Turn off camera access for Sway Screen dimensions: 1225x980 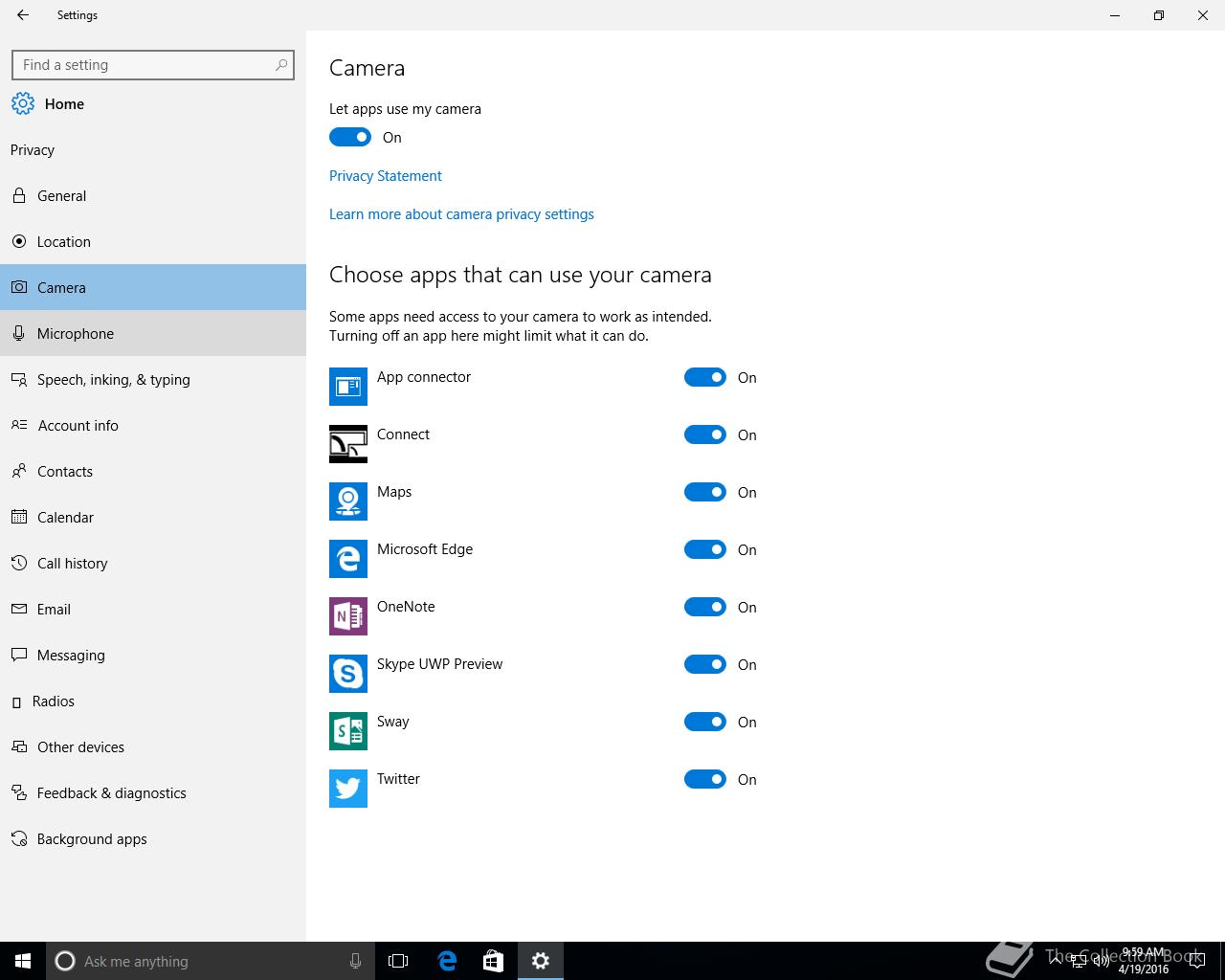pos(705,722)
